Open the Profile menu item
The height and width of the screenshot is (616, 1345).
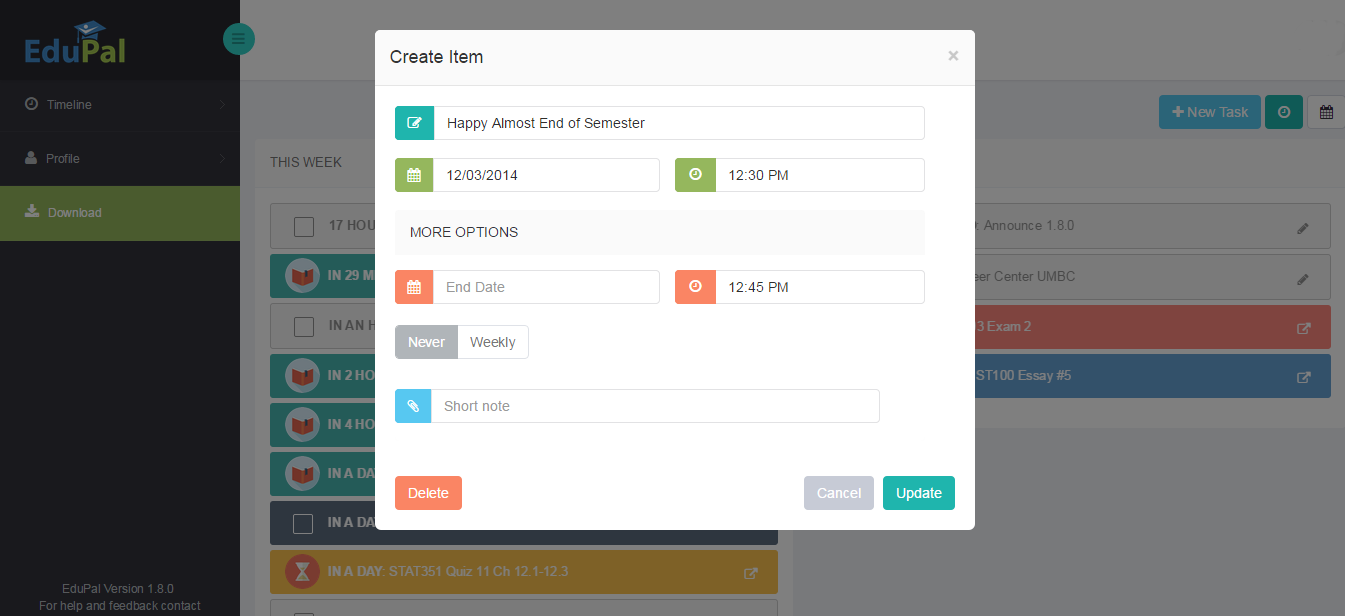tap(120, 159)
